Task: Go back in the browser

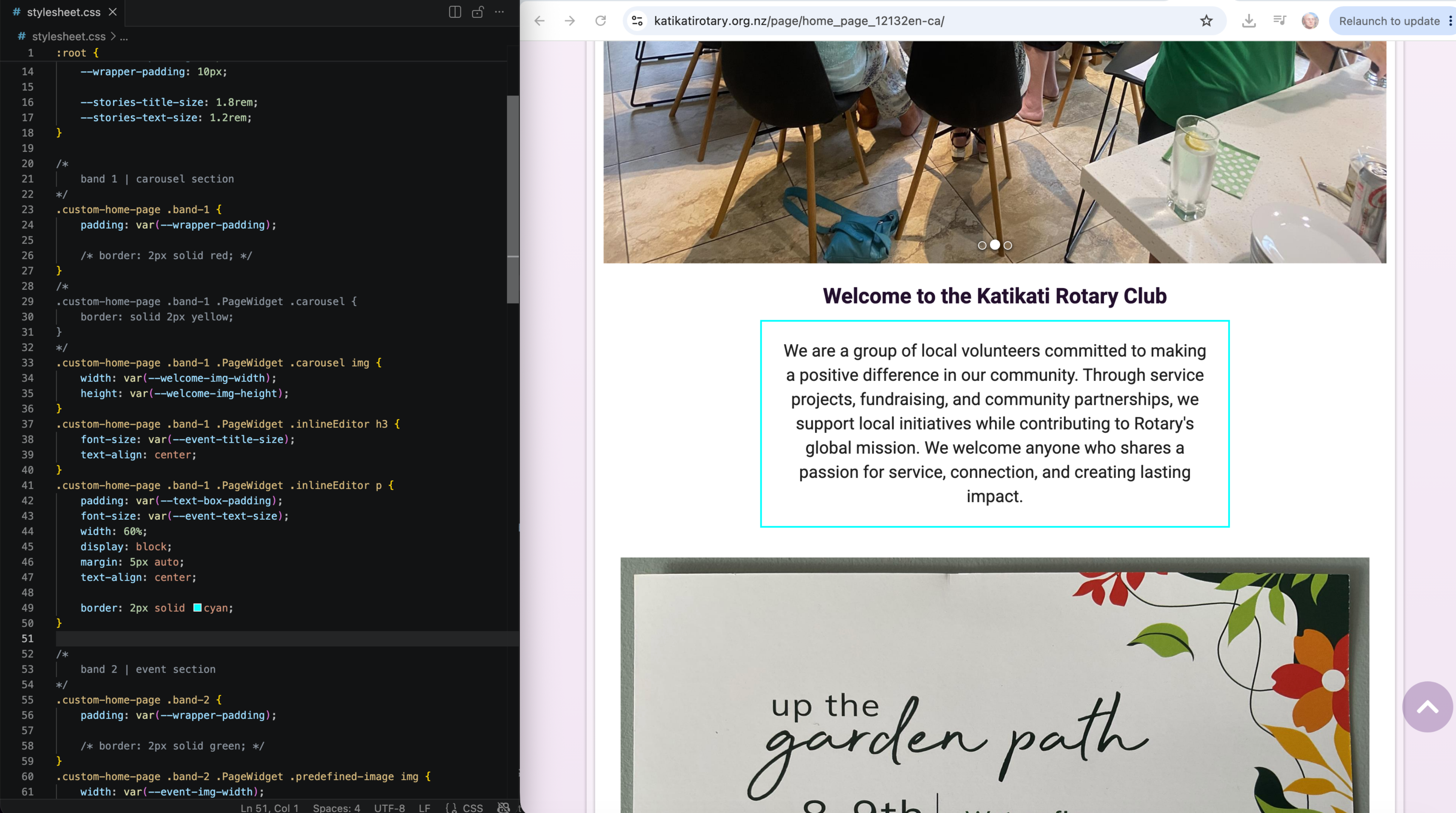Action: tap(539, 21)
